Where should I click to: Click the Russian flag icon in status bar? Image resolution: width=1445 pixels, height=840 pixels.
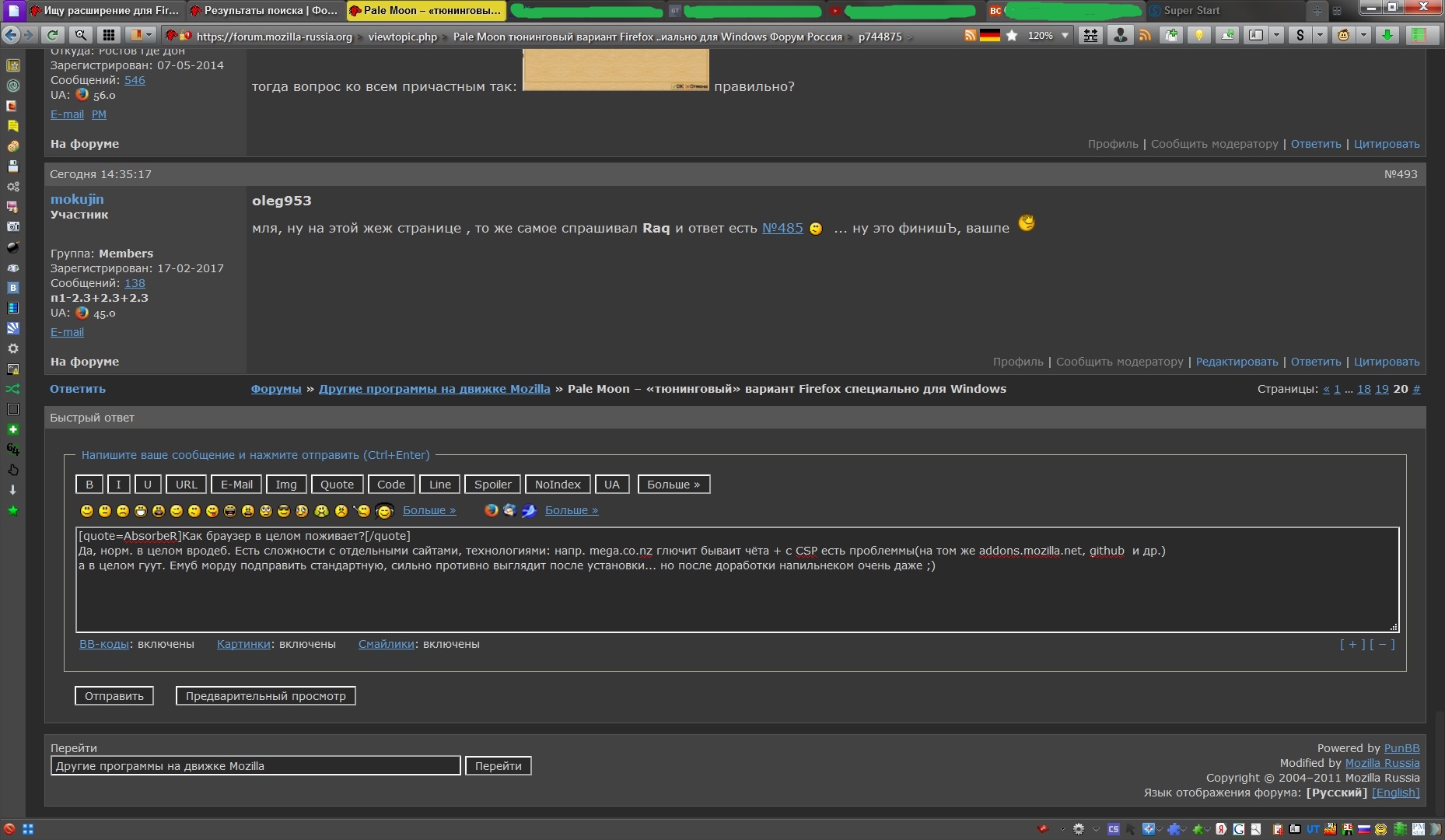coord(1364,829)
